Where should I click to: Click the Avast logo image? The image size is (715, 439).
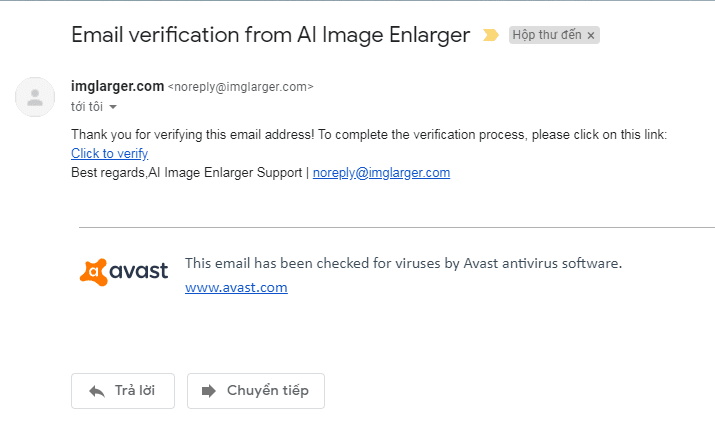click(x=124, y=272)
